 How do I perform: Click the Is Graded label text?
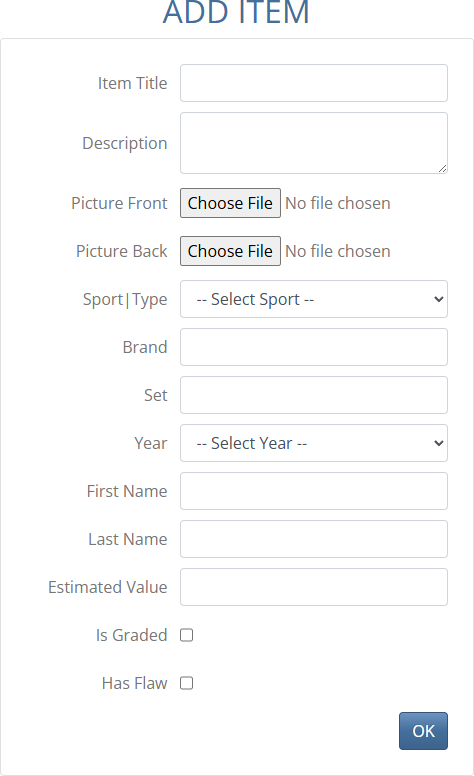[x=132, y=635]
